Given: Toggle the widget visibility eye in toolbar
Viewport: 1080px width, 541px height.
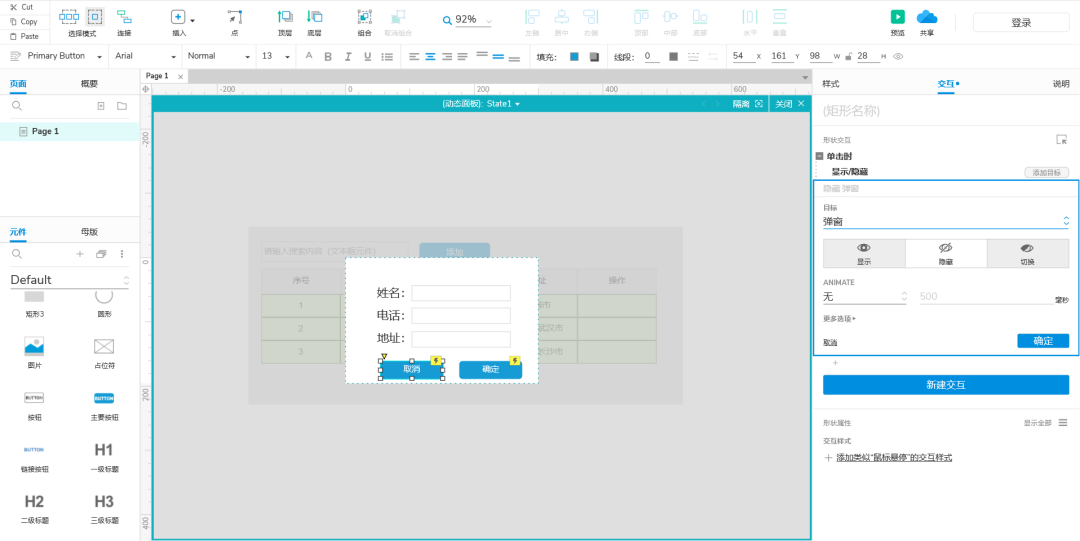Looking at the screenshot, I should click(897, 57).
